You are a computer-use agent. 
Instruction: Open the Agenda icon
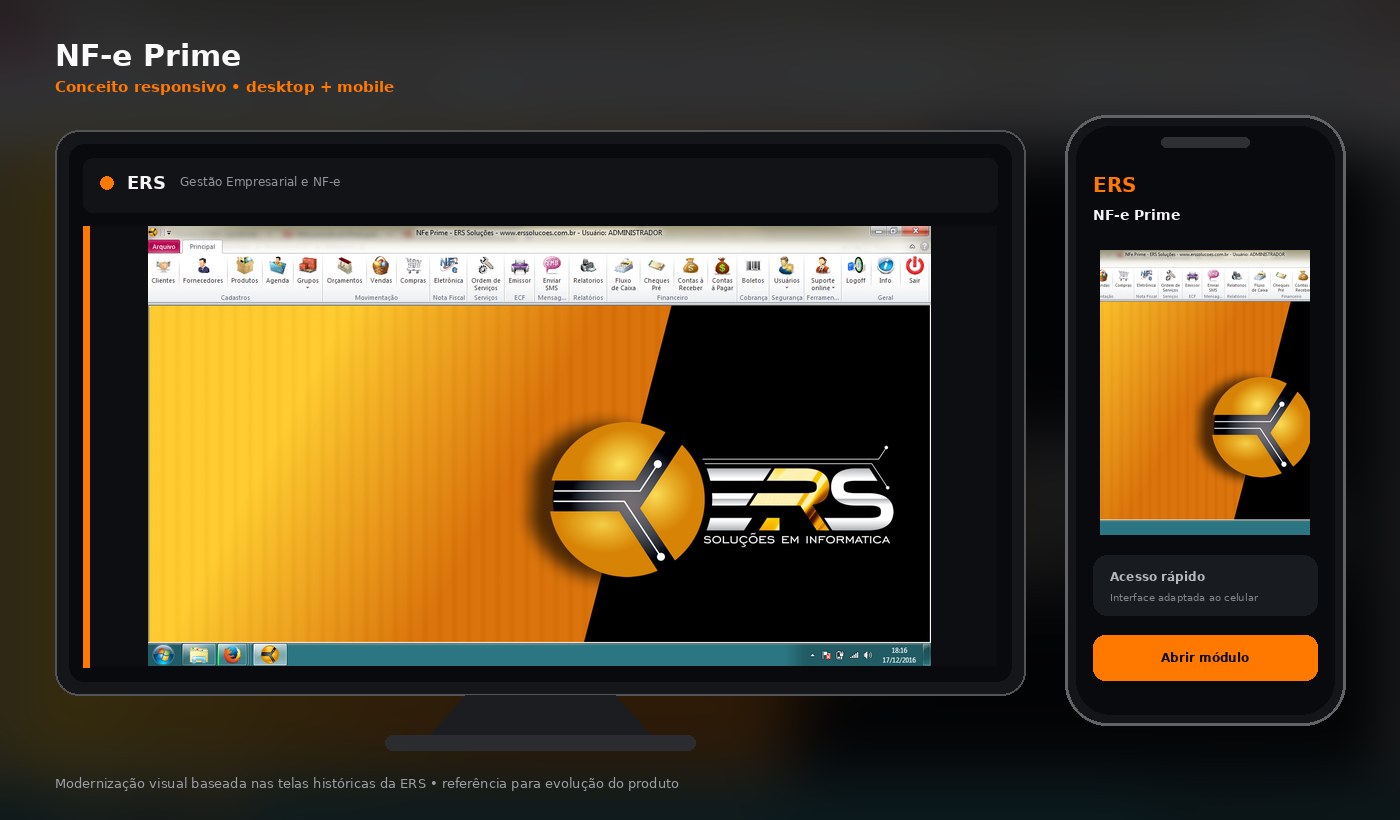[277, 271]
